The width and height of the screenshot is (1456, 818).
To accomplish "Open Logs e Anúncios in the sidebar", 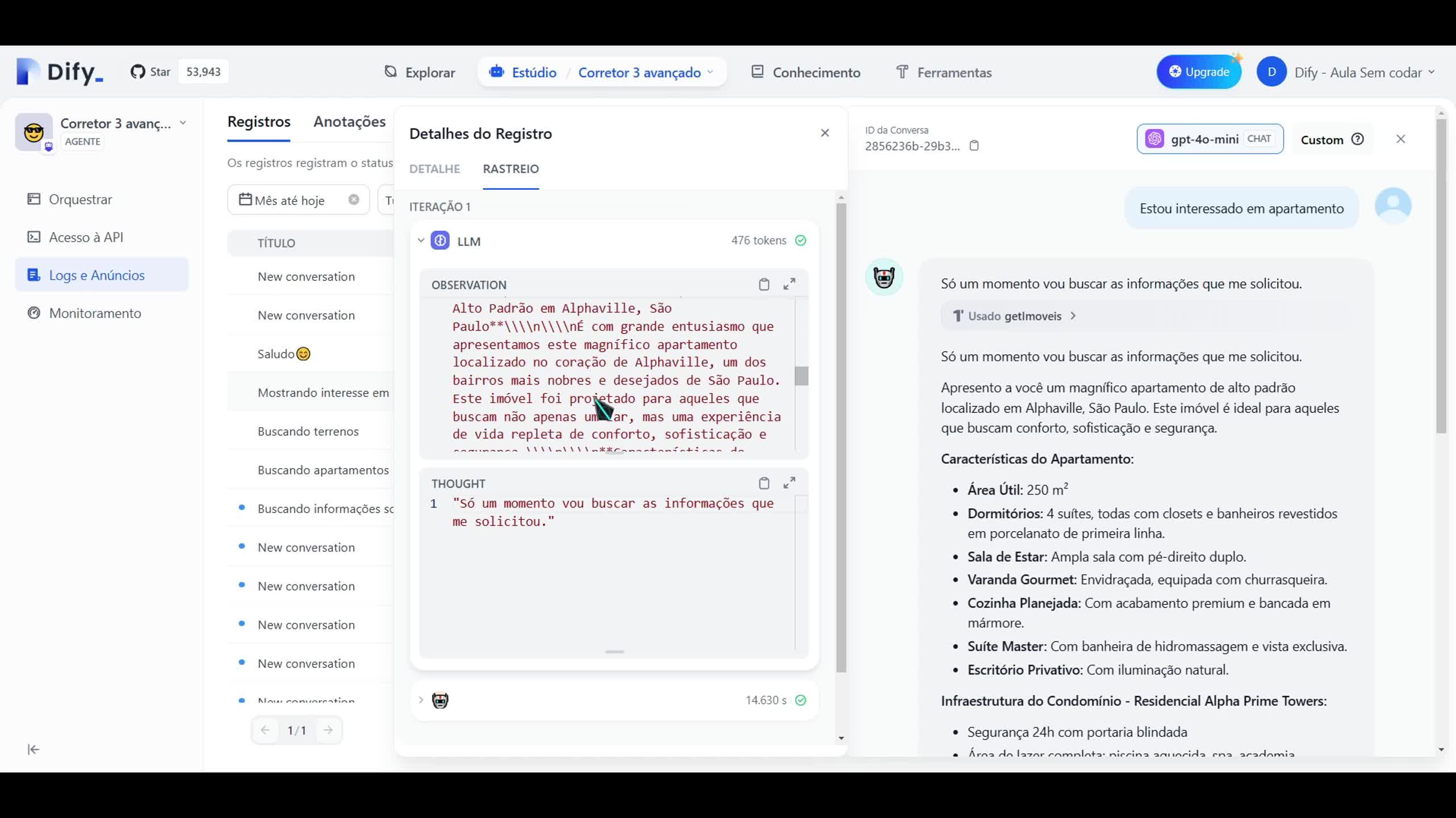I will [x=97, y=274].
